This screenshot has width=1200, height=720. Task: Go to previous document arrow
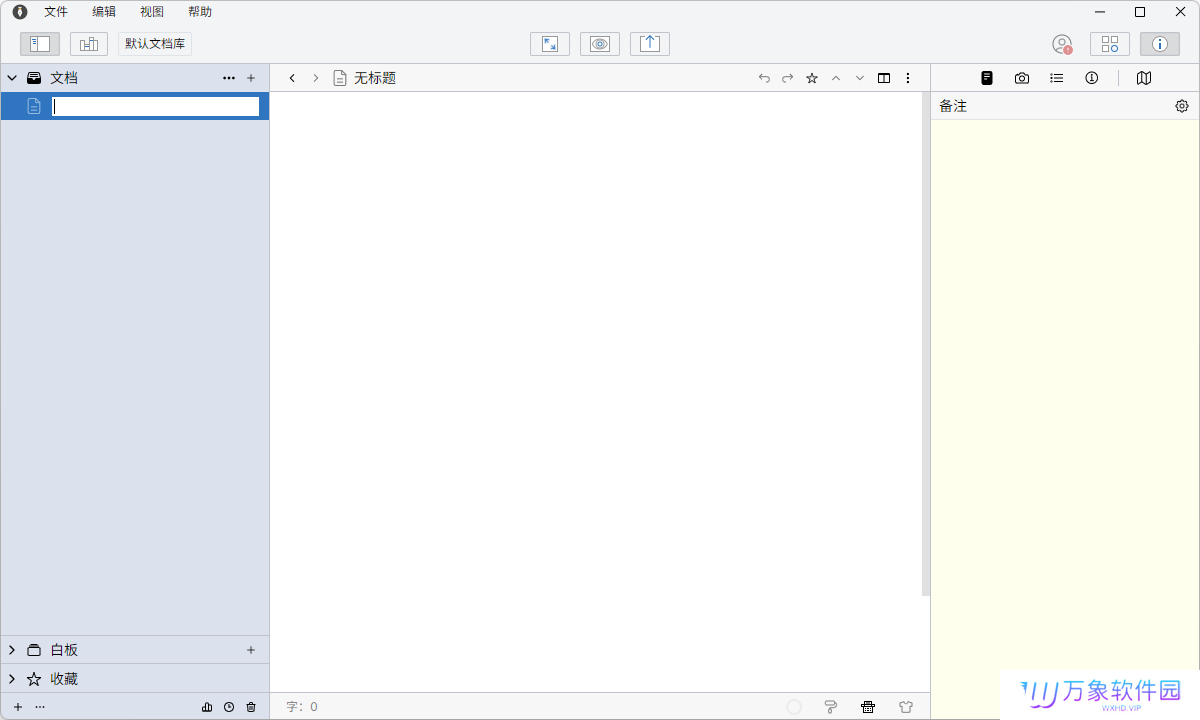pyautogui.click(x=836, y=78)
